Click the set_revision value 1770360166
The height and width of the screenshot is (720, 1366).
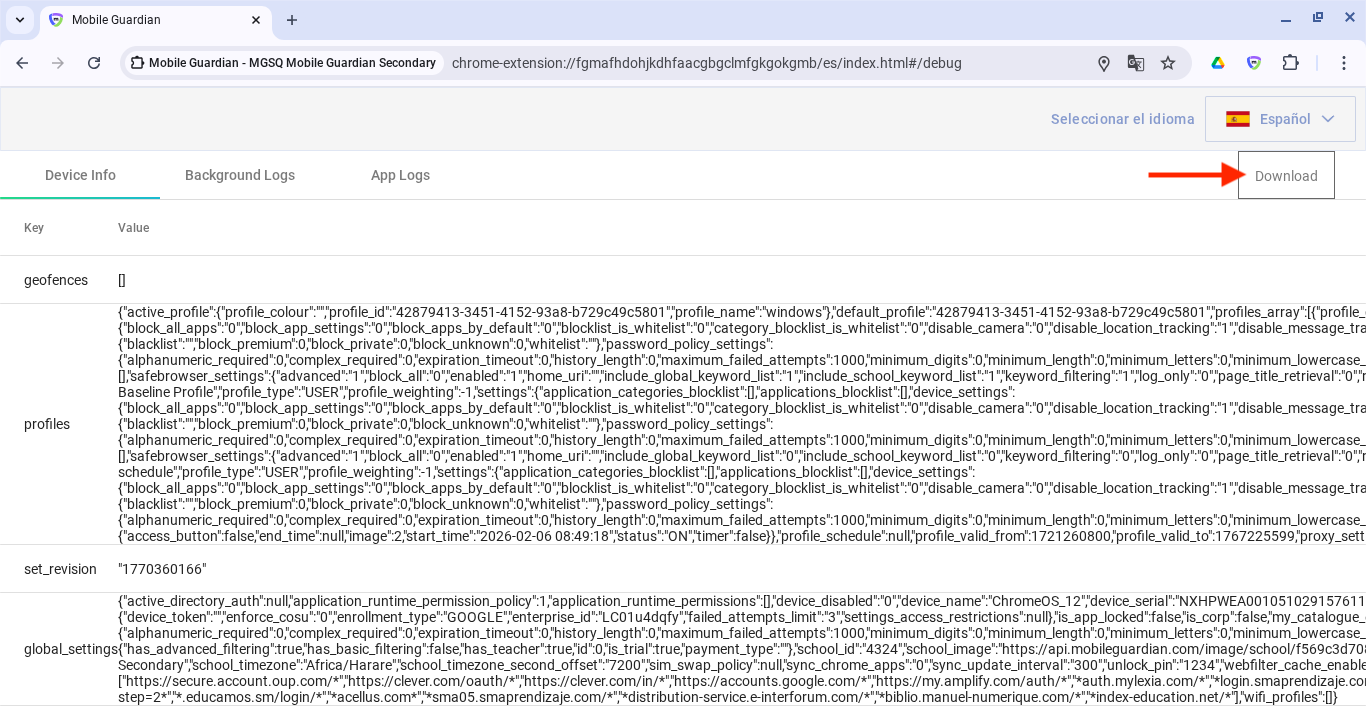click(162, 569)
